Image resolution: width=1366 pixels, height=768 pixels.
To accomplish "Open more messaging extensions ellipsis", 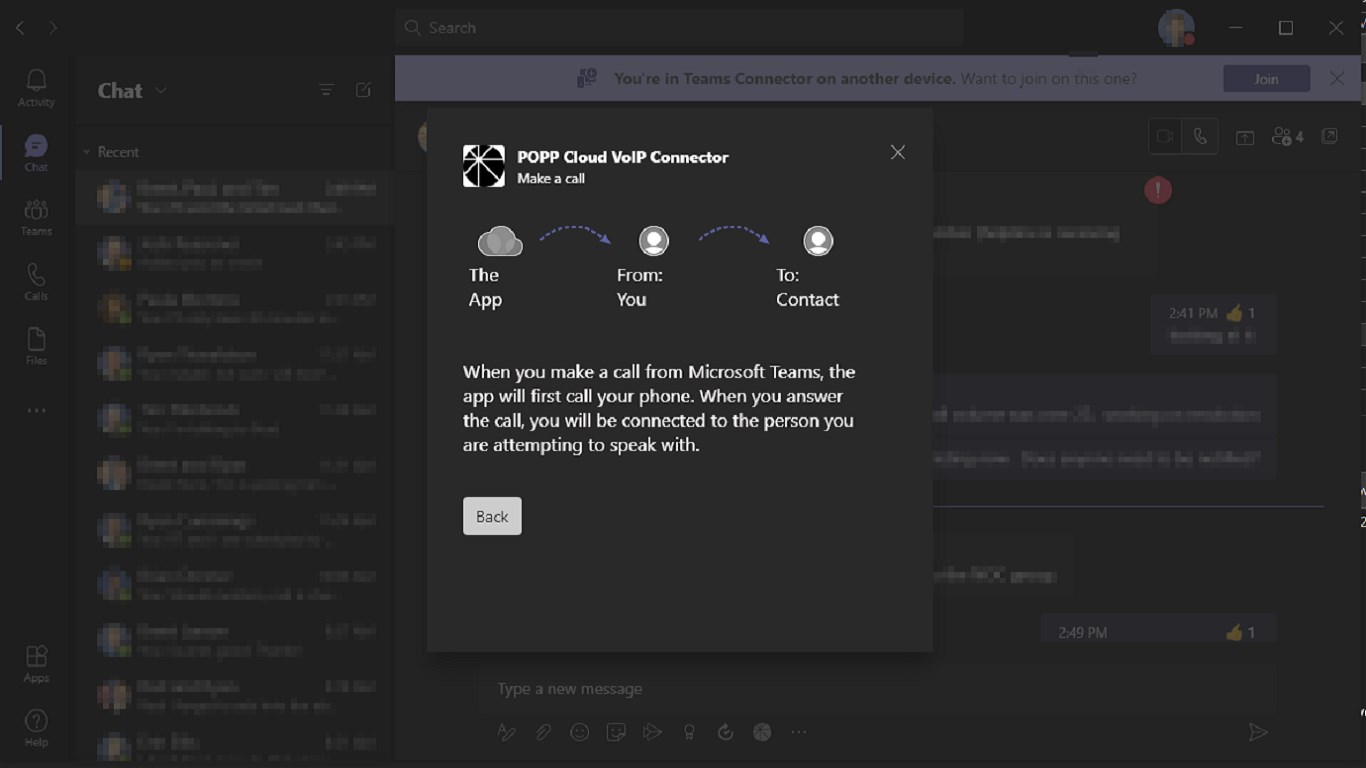I will point(798,733).
